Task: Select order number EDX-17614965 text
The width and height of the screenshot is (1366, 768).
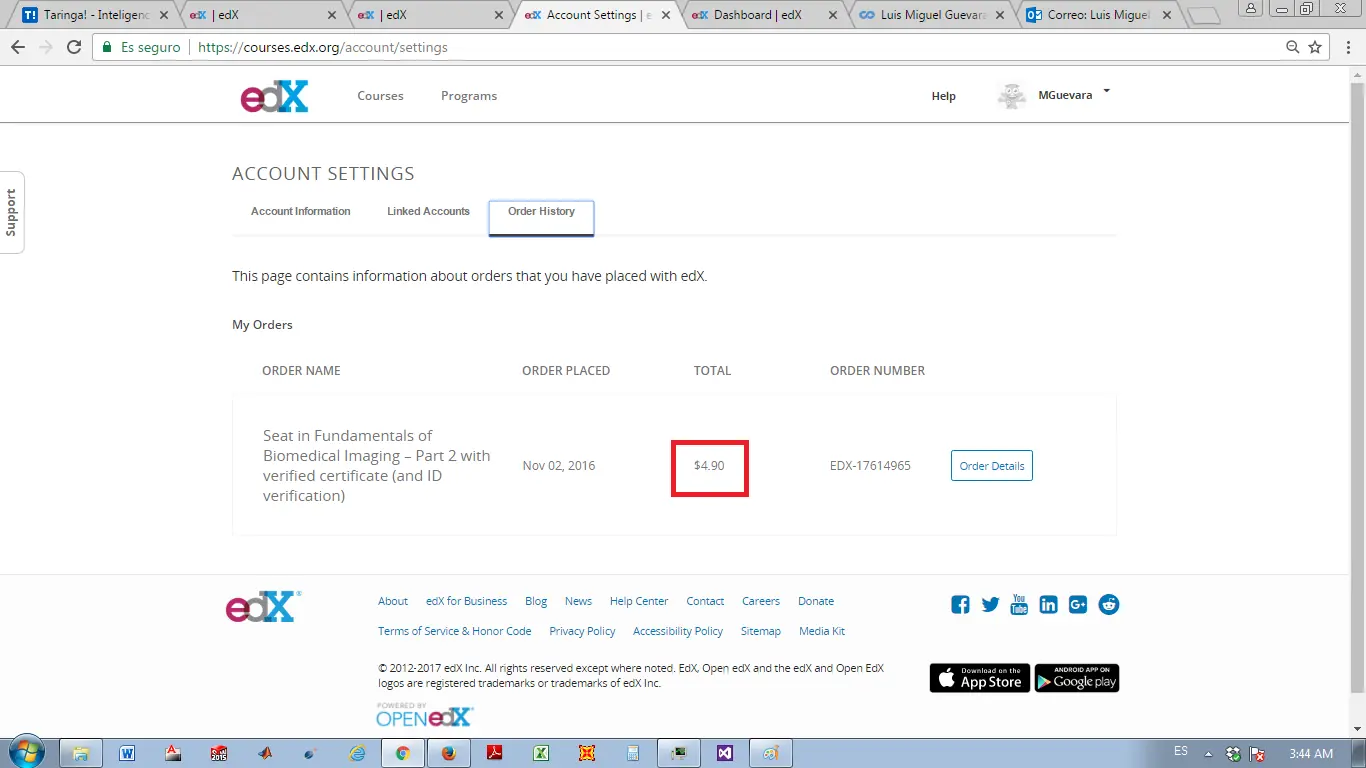Action: [x=870, y=466]
